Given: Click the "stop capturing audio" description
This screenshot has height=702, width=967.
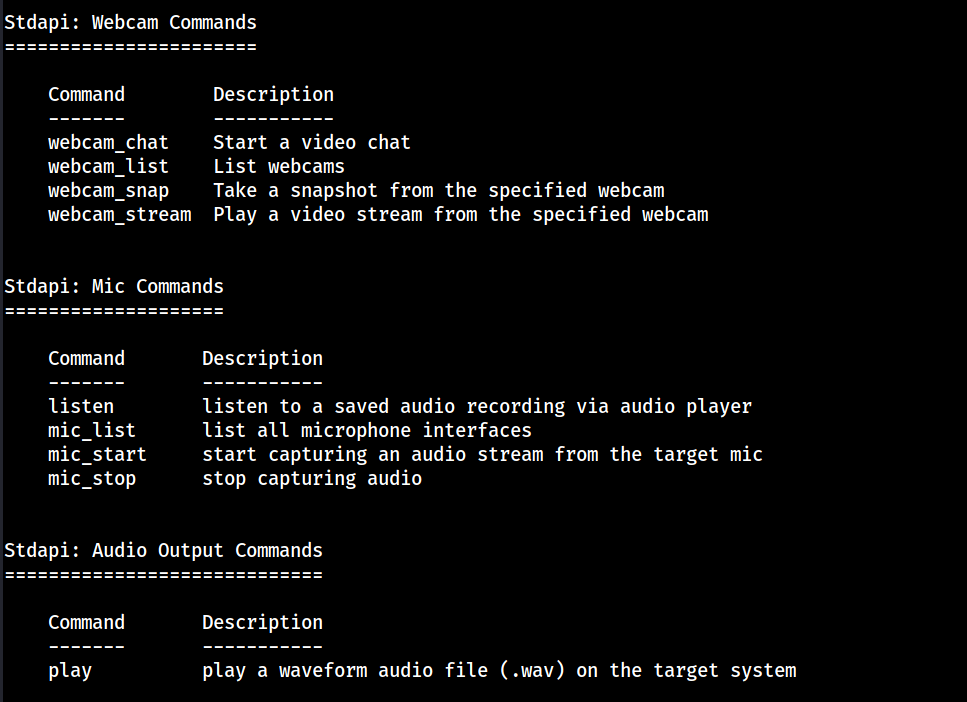Looking at the screenshot, I should click(312, 479).
